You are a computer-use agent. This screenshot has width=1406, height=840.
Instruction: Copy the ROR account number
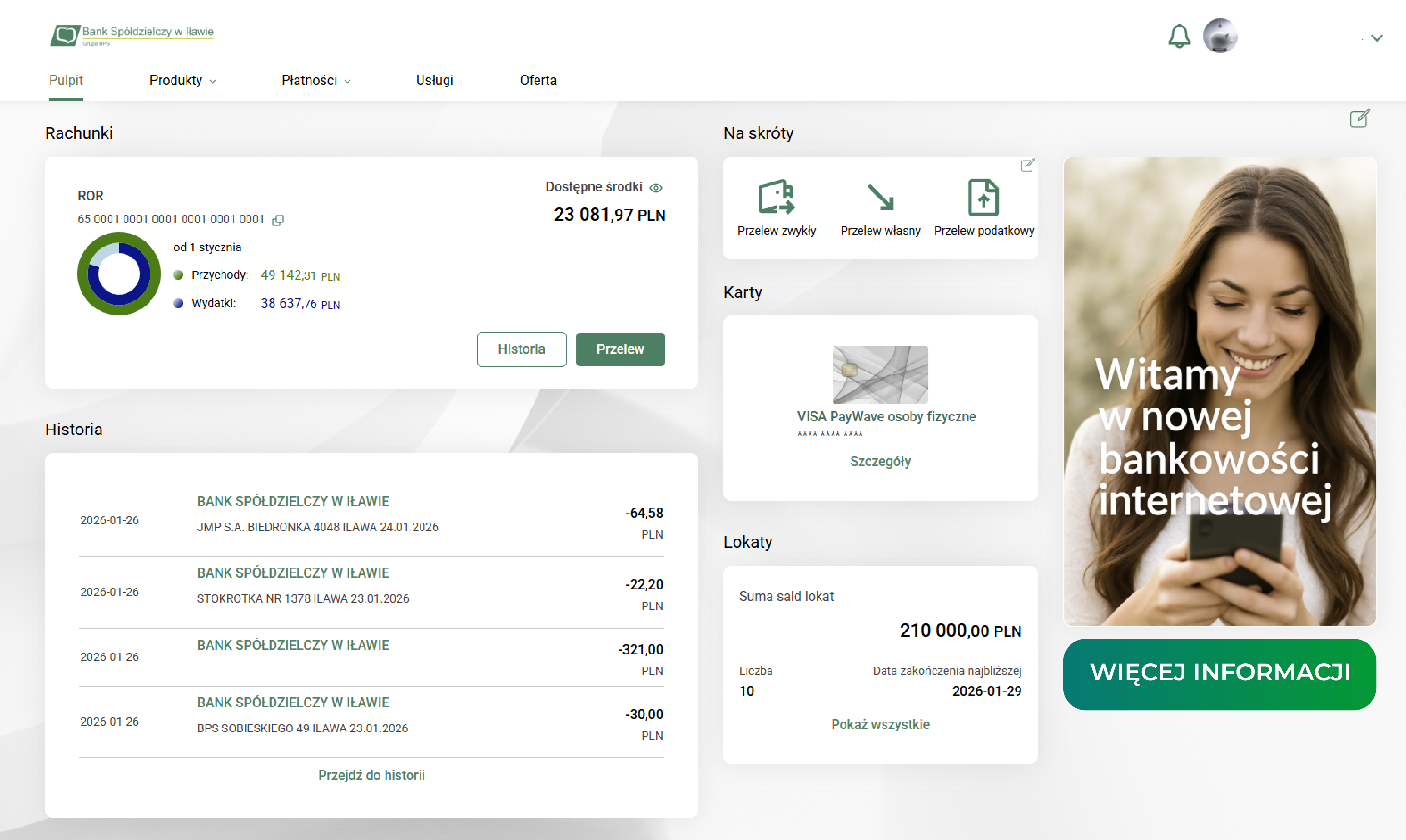coord(278,220)
